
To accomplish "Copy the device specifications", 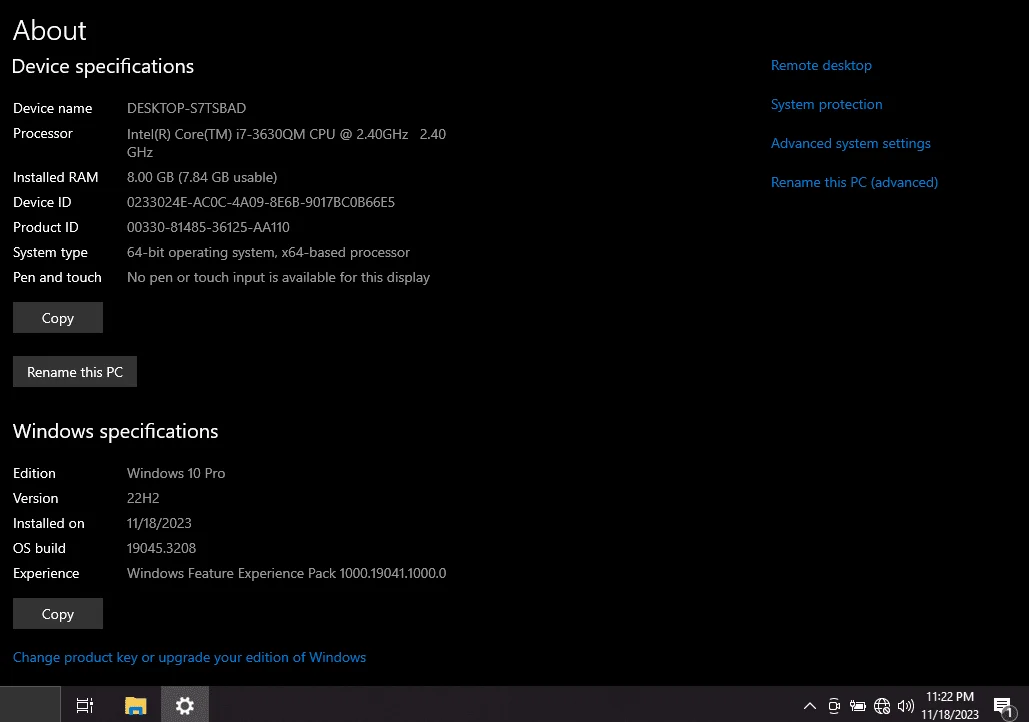I will coord(58,318).
